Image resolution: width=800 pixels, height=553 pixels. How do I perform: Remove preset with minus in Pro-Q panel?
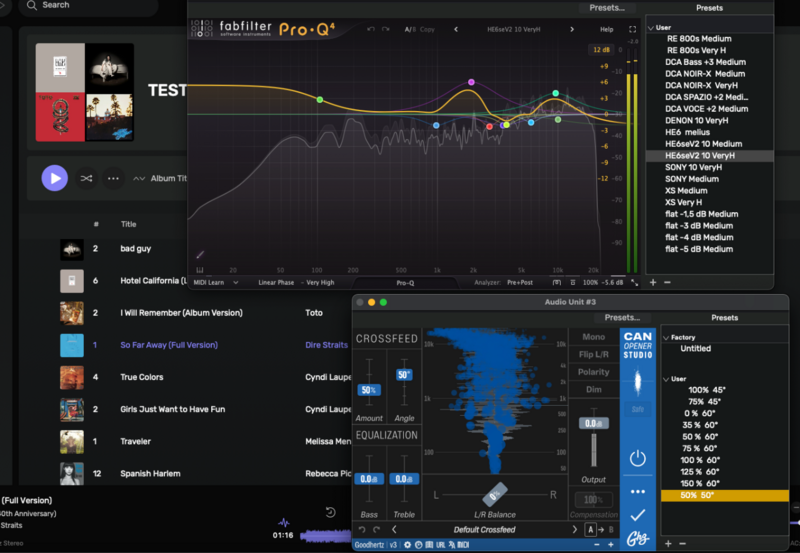pyautogui.click(x=667, y=282)
